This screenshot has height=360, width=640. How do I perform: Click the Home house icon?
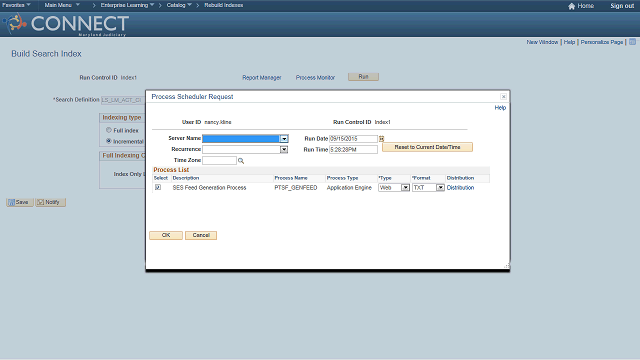coord(571,6)
